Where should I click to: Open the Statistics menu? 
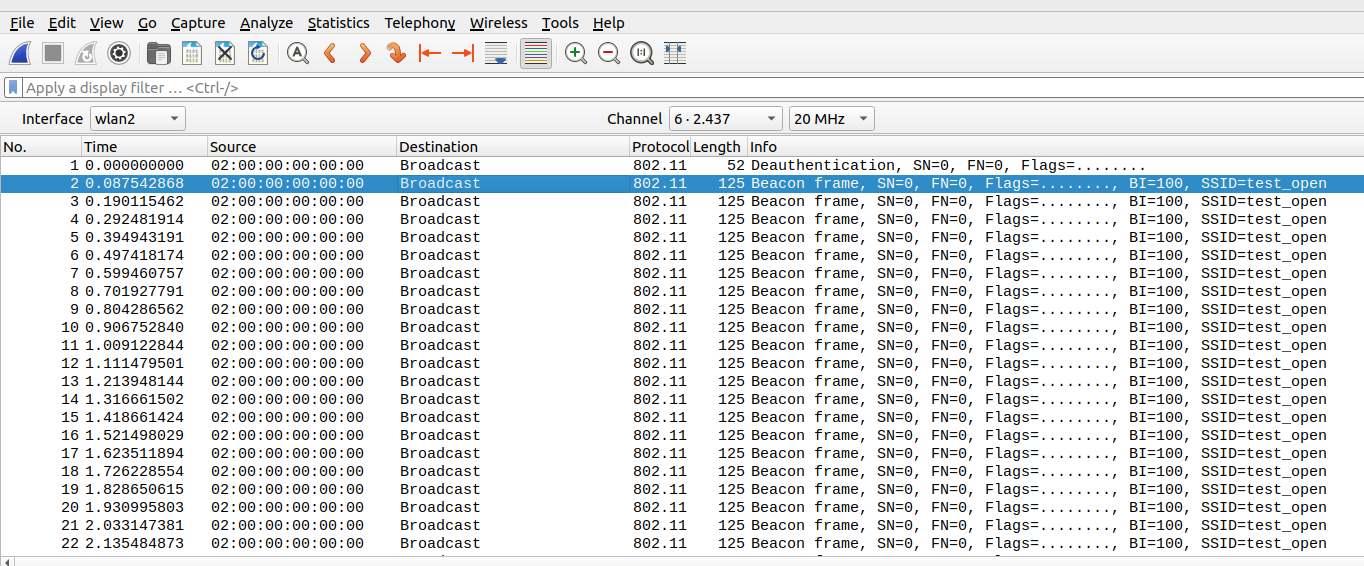(x=338, y=23)
